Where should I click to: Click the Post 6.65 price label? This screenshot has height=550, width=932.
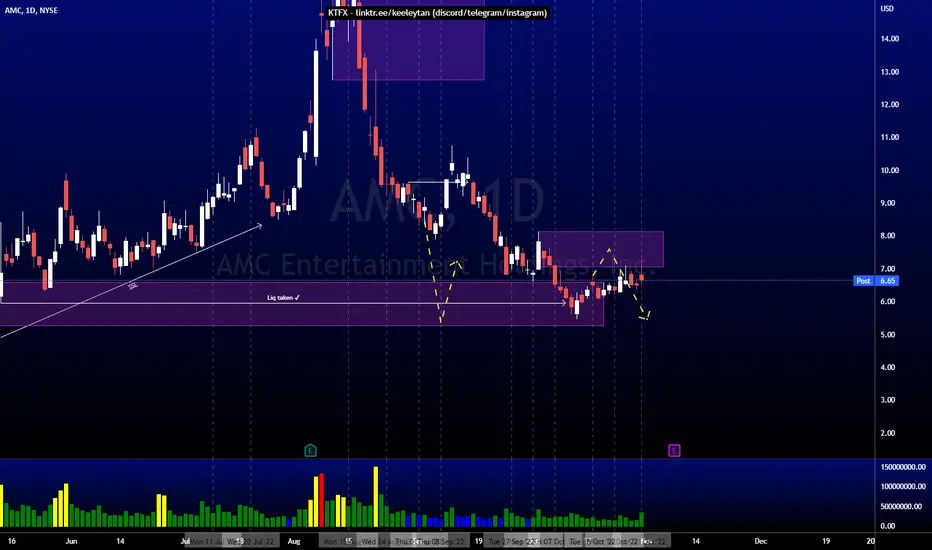click(876, 281)
